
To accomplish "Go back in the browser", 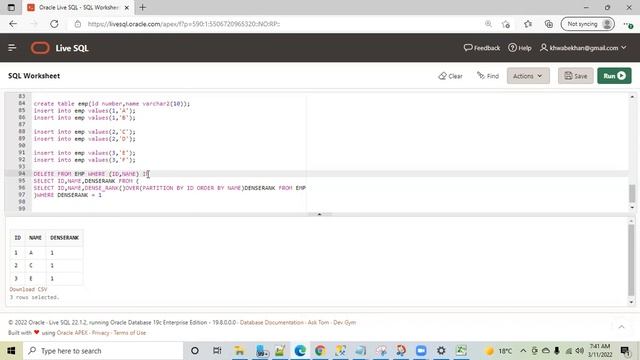I will pos(13,24).
